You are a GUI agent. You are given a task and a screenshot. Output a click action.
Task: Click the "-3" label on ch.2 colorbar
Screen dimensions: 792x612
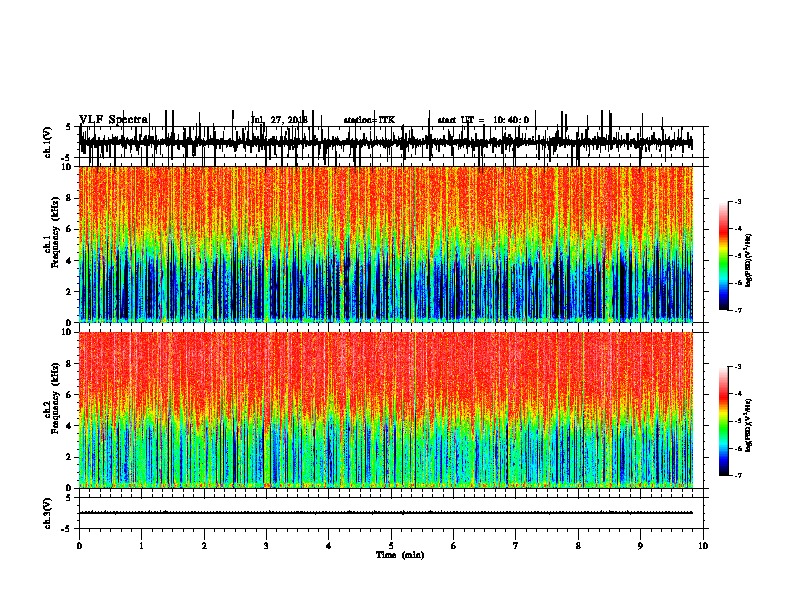(x=738, y=367)
